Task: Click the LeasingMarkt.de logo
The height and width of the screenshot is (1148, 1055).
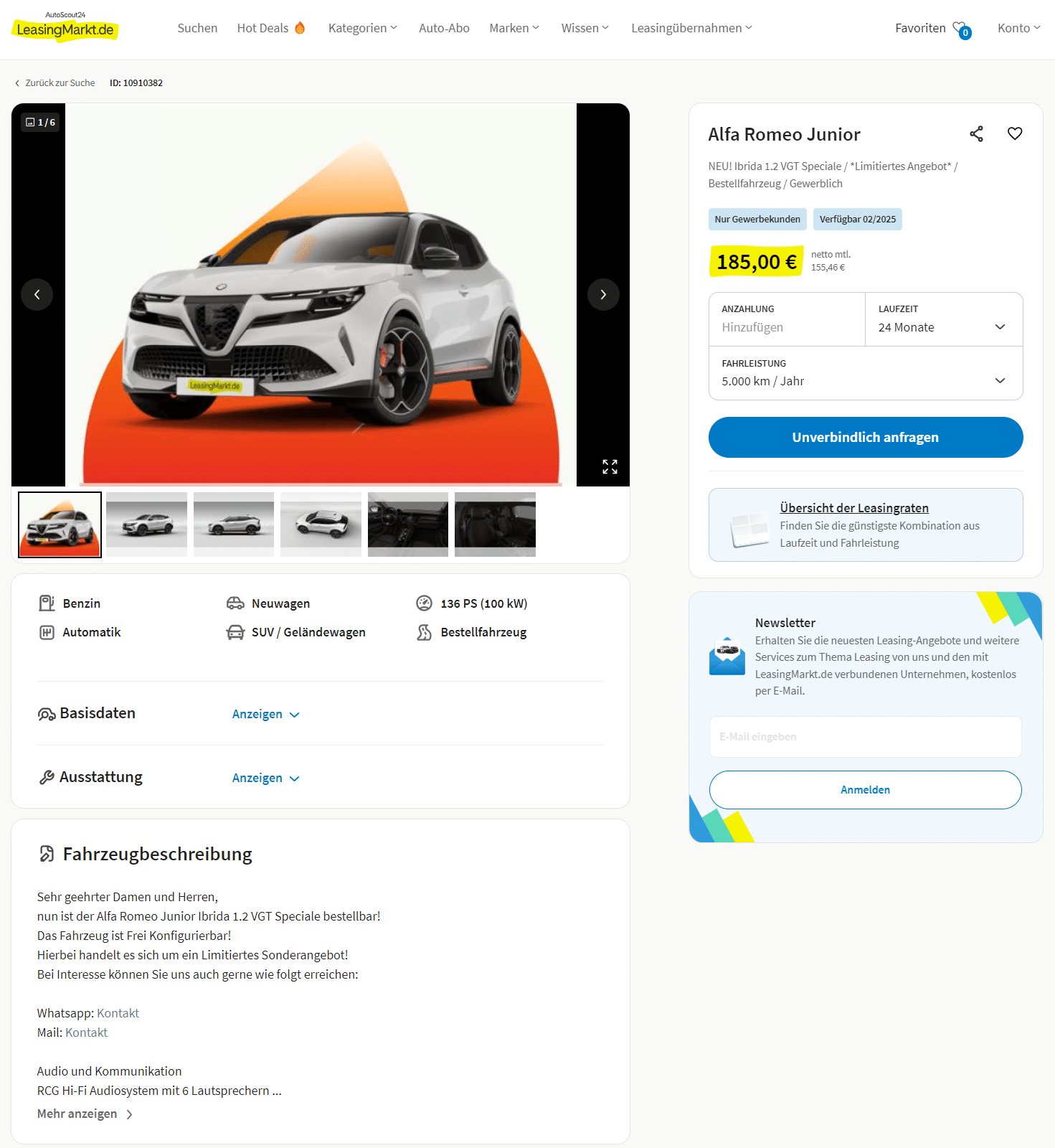Action: pos(65,27)
